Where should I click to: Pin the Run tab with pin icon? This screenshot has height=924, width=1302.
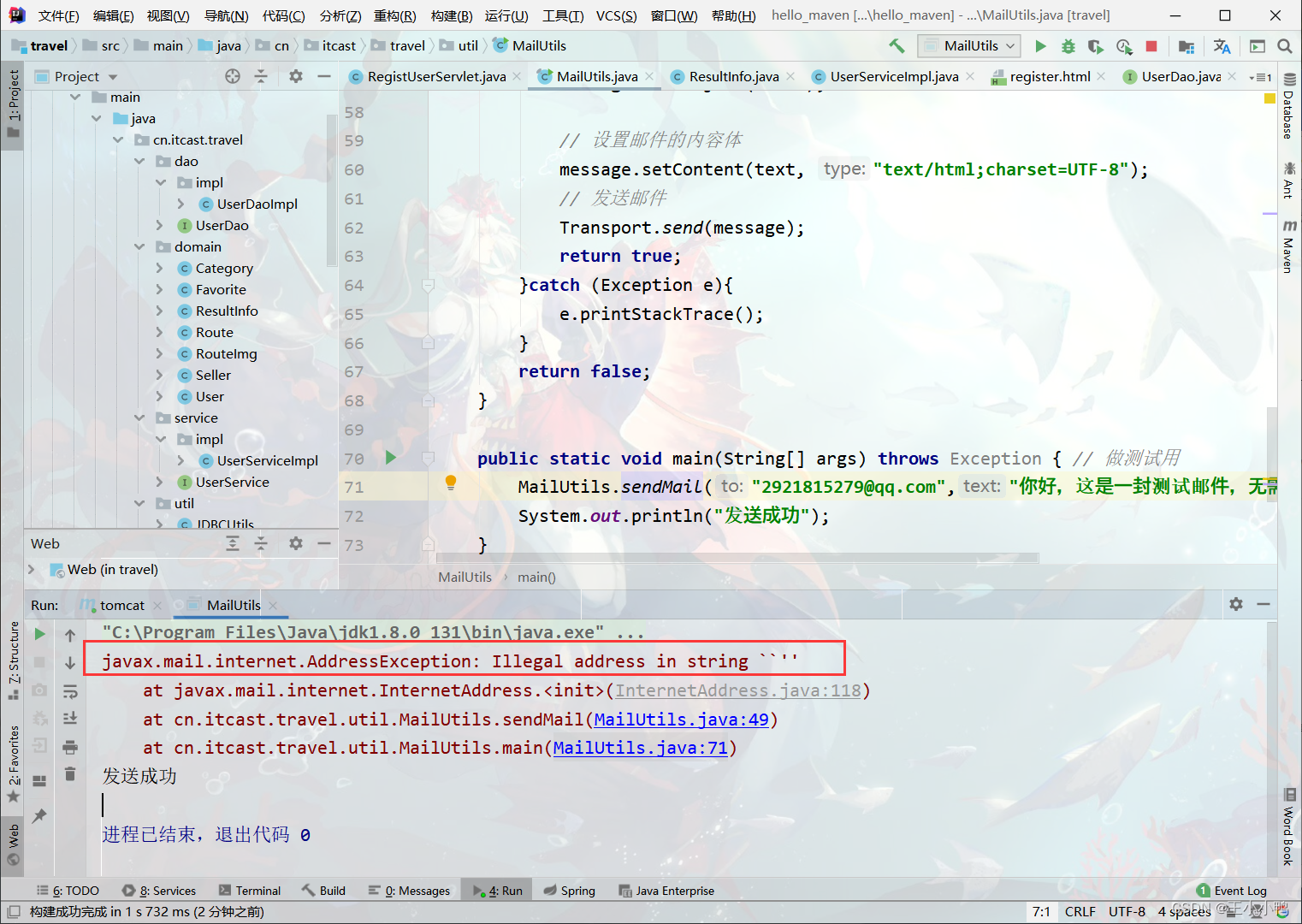pos(39,815)
